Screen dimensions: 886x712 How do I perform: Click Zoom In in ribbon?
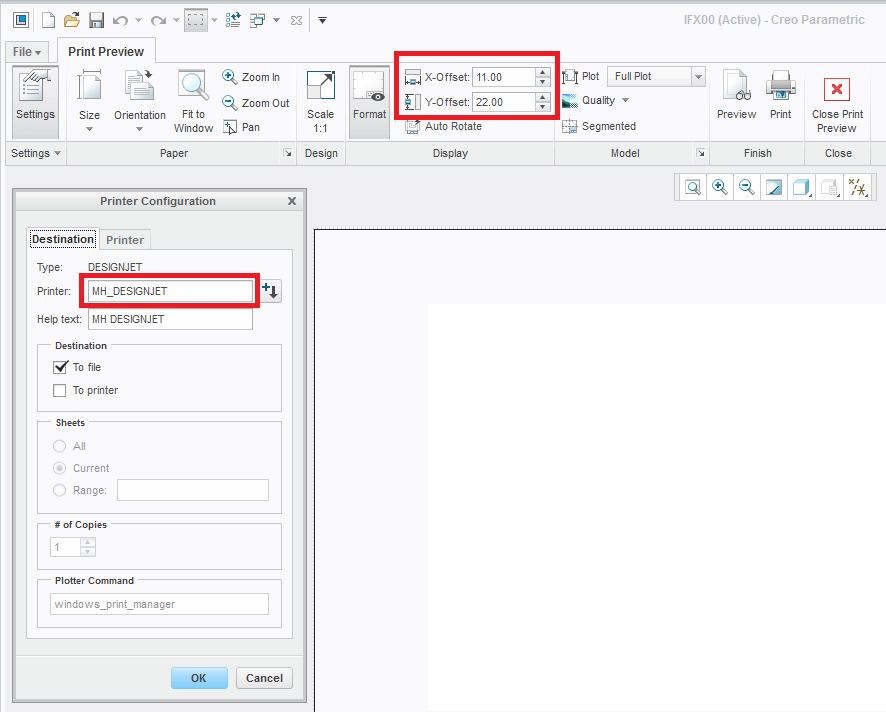click(251, 77)
